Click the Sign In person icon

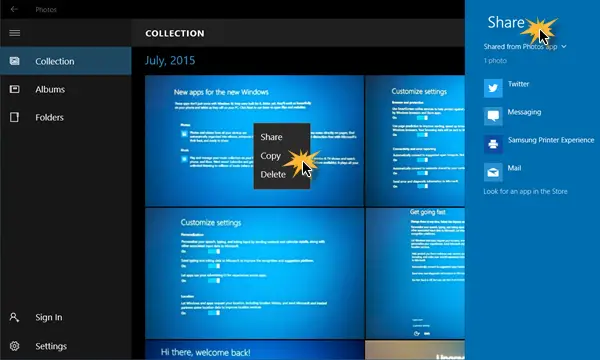click(x=14, y=317)
